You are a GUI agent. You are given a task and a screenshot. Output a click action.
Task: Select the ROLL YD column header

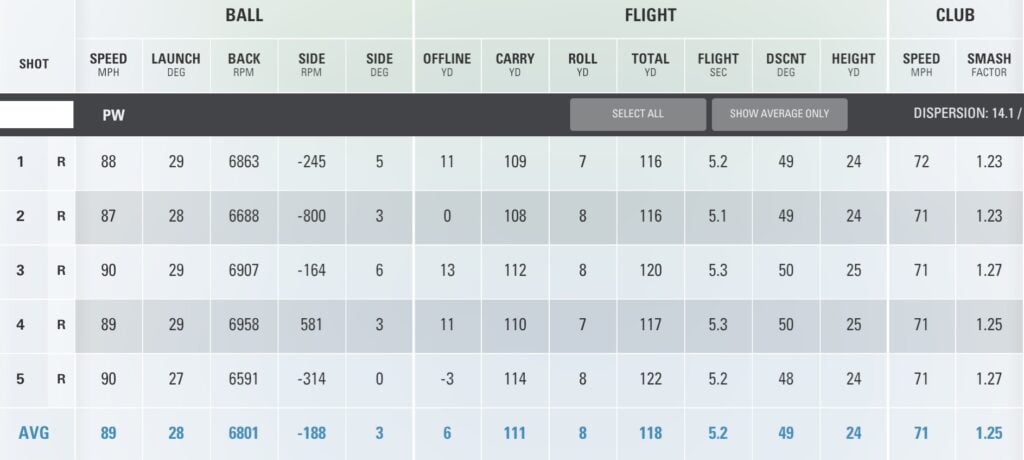click(582, 64)
